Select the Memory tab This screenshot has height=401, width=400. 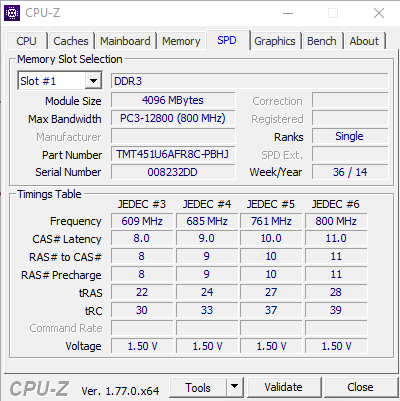point(181,41)
